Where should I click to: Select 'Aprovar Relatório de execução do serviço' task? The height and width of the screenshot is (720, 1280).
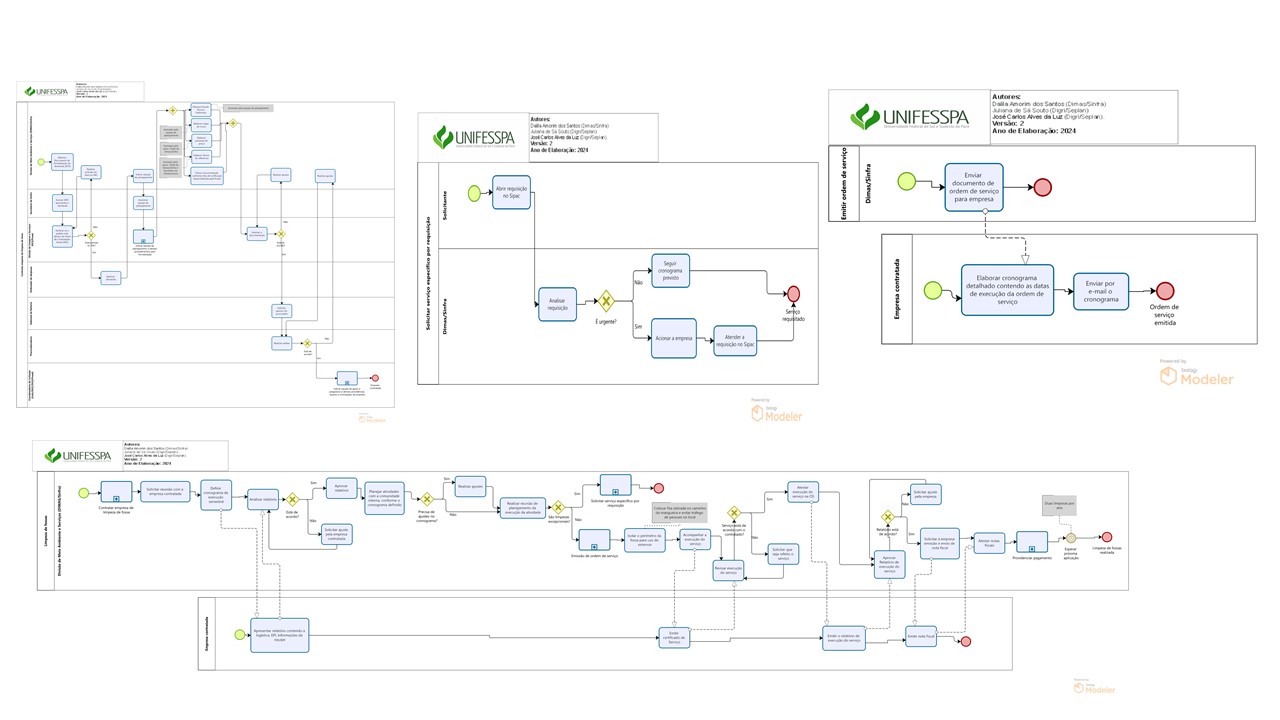tap(889, 565)
